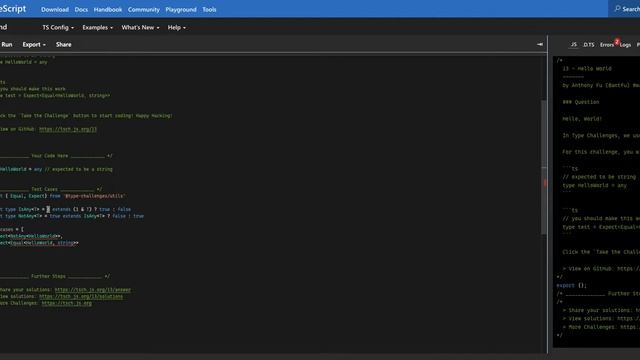Image resolution: width=640 pixels, height=360 pixels.
Task: Click the red error marker in overview ruler
Action: click(545, 183)
